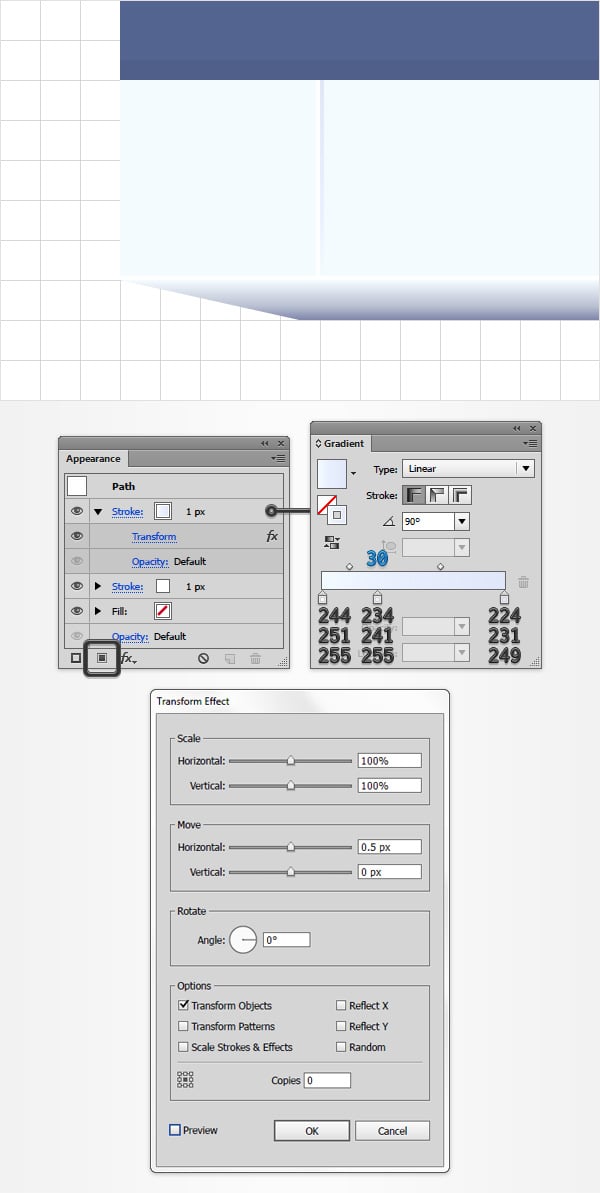Click fx icon on the Transform row
The width and height of the screenshot is (600, 1193).
(271, 536)
